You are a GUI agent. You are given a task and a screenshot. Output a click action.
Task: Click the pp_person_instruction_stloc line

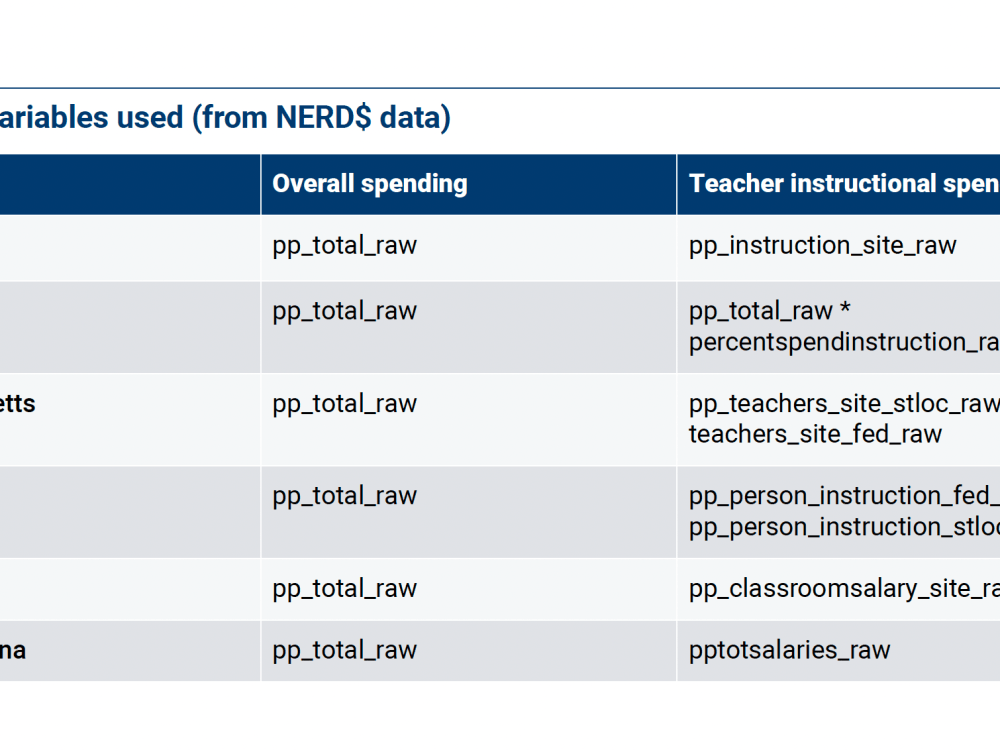[x=843, y=527]
